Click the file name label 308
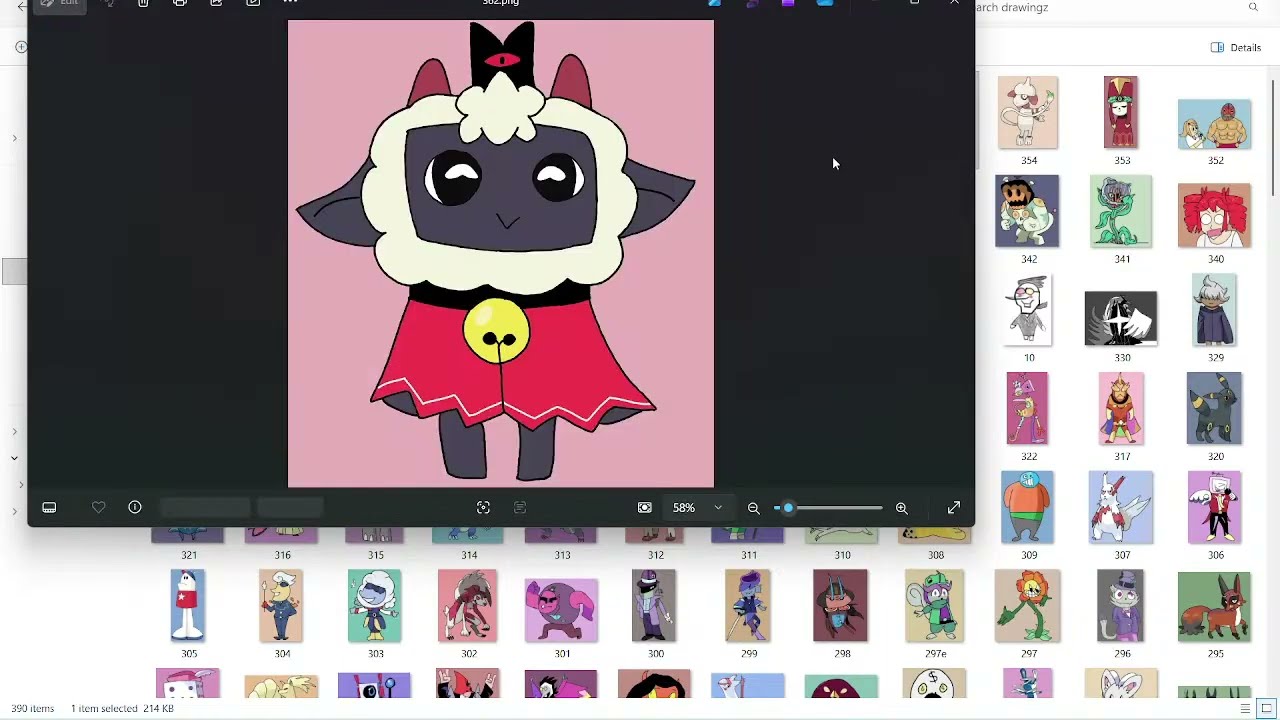This screenshot has height=720, width=1280. coord(935,555)
